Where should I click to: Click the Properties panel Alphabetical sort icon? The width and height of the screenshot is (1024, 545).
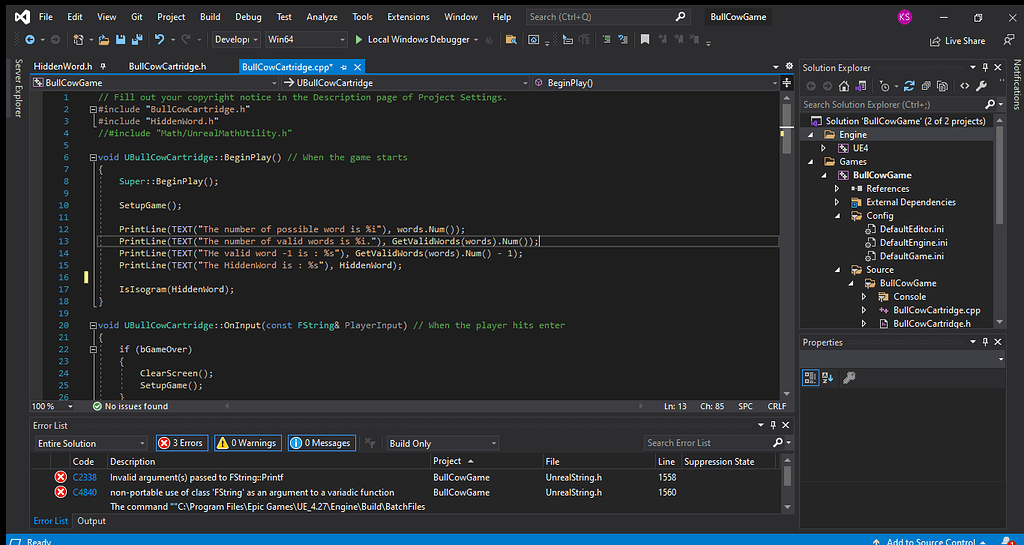point(828,377)
